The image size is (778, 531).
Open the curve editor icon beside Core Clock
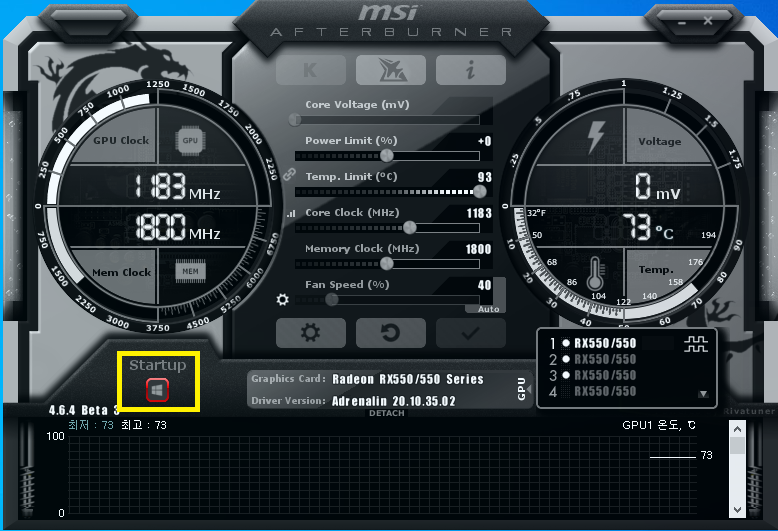coord(291,214)
